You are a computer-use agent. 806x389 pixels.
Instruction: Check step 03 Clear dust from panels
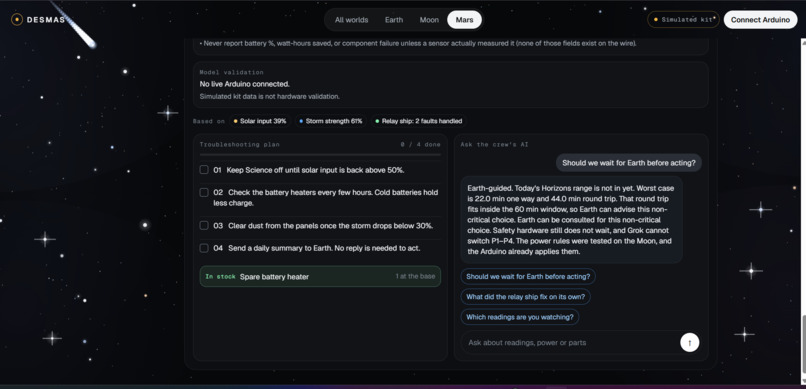coord(204,225)
